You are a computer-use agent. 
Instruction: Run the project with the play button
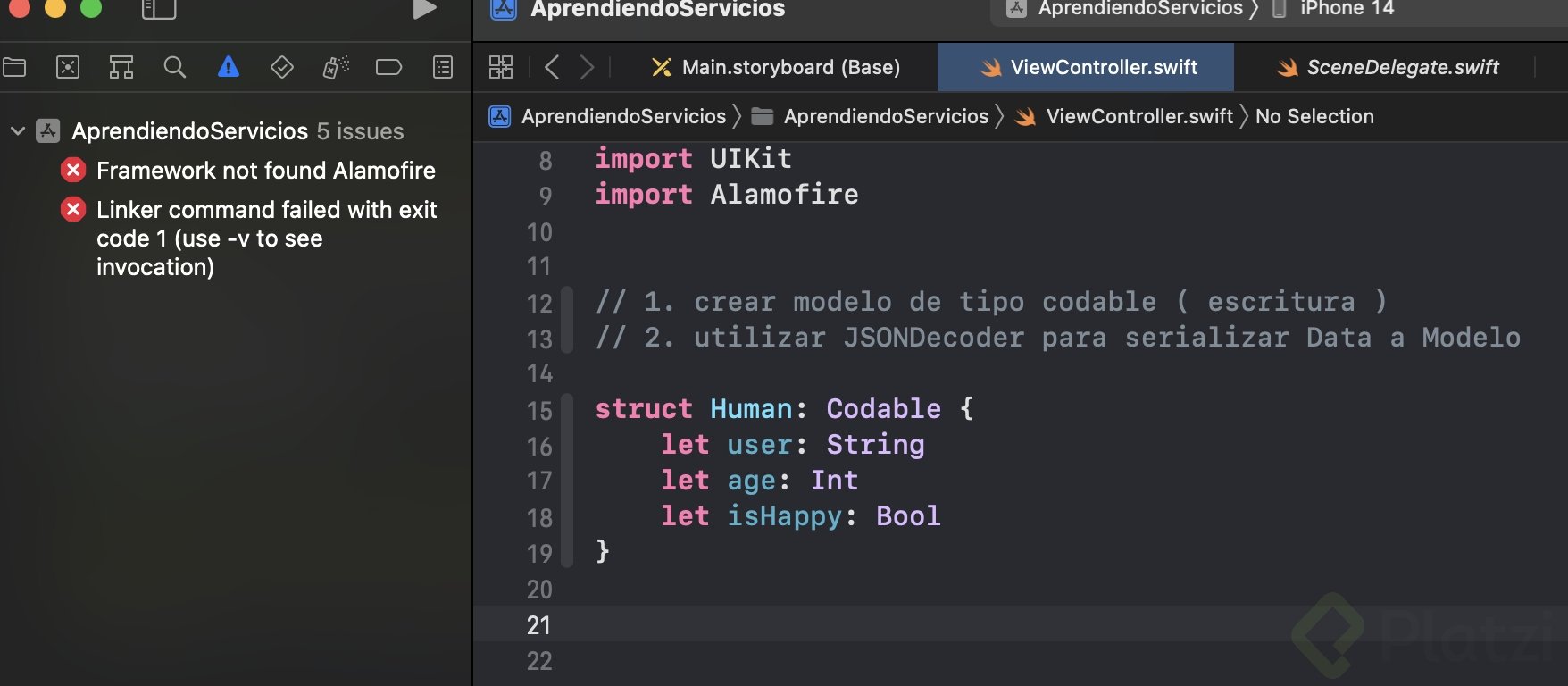425,9
